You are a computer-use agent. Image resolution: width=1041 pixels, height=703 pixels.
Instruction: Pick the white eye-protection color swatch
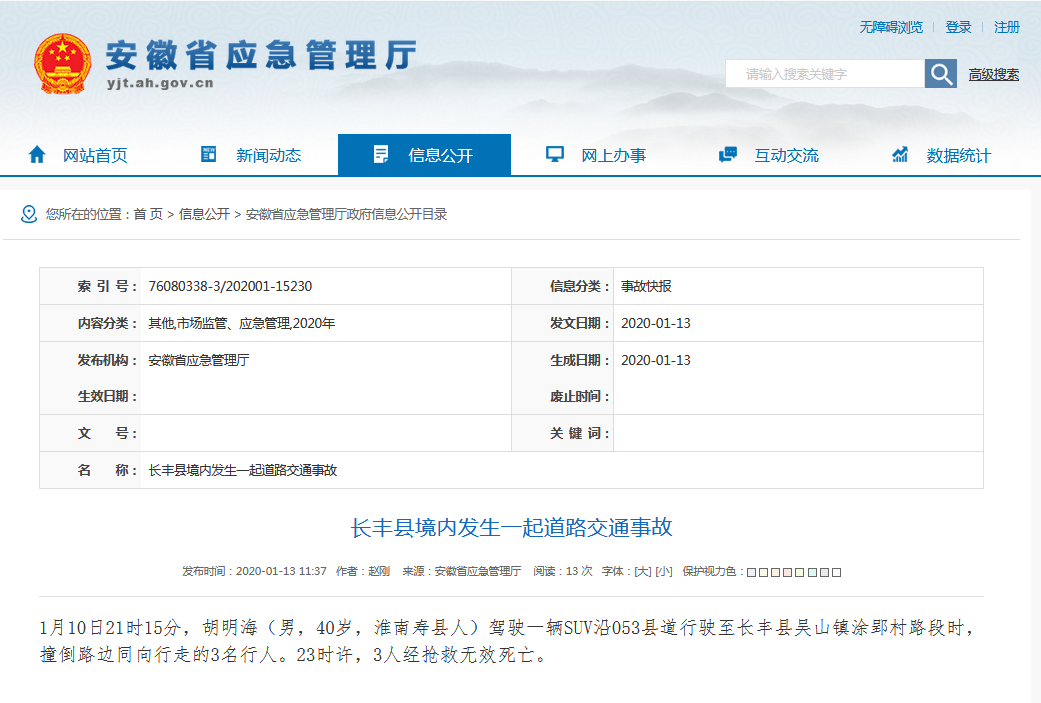point(837,572)
